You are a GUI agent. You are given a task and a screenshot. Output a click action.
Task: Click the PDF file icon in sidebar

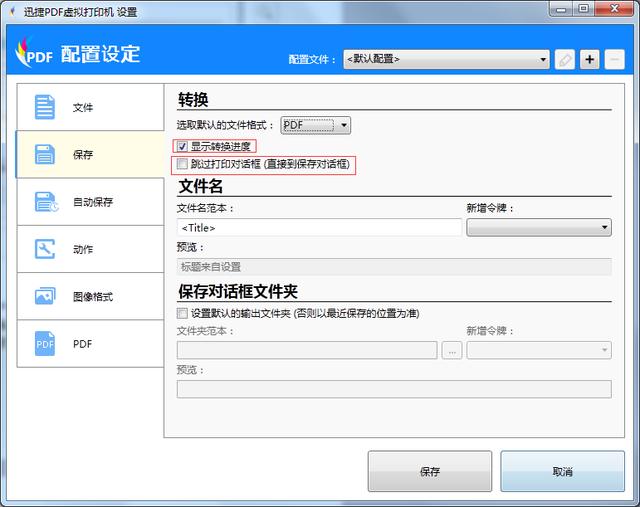(x=46, y=344)
